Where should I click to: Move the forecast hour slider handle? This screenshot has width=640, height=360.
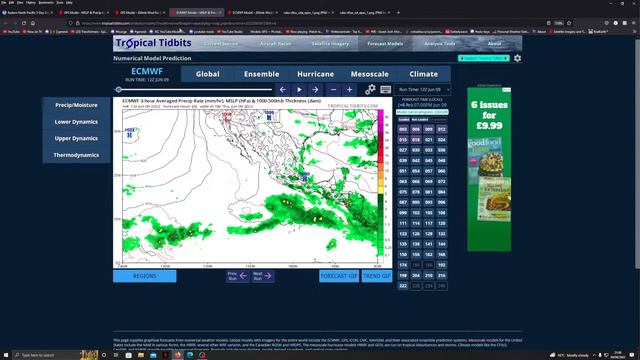[118, 89]
